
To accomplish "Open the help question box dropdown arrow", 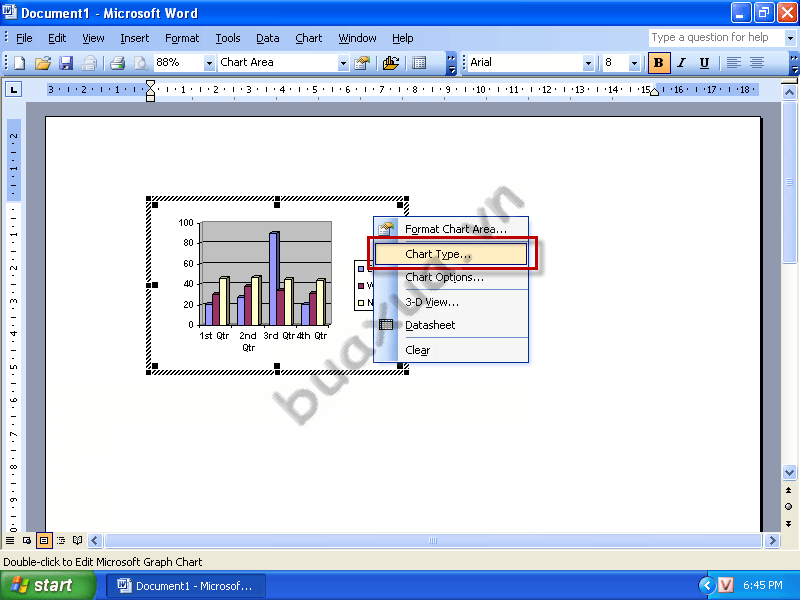I will point(790,38).
